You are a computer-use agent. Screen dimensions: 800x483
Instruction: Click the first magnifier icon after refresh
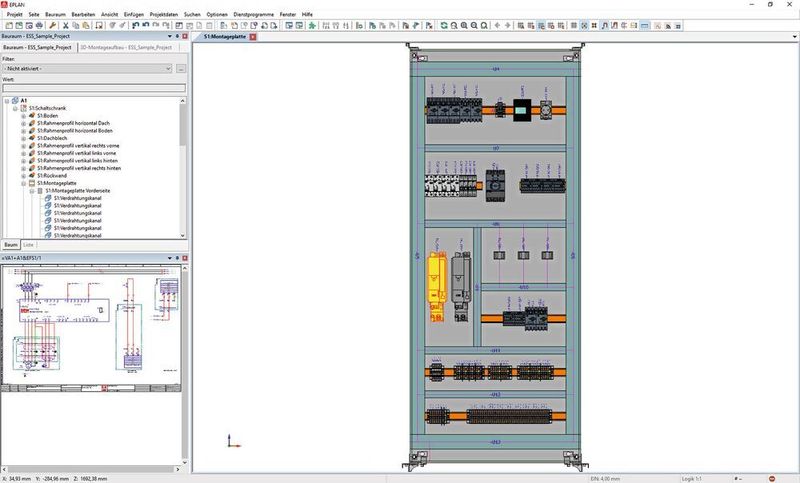tap(454, 26)
